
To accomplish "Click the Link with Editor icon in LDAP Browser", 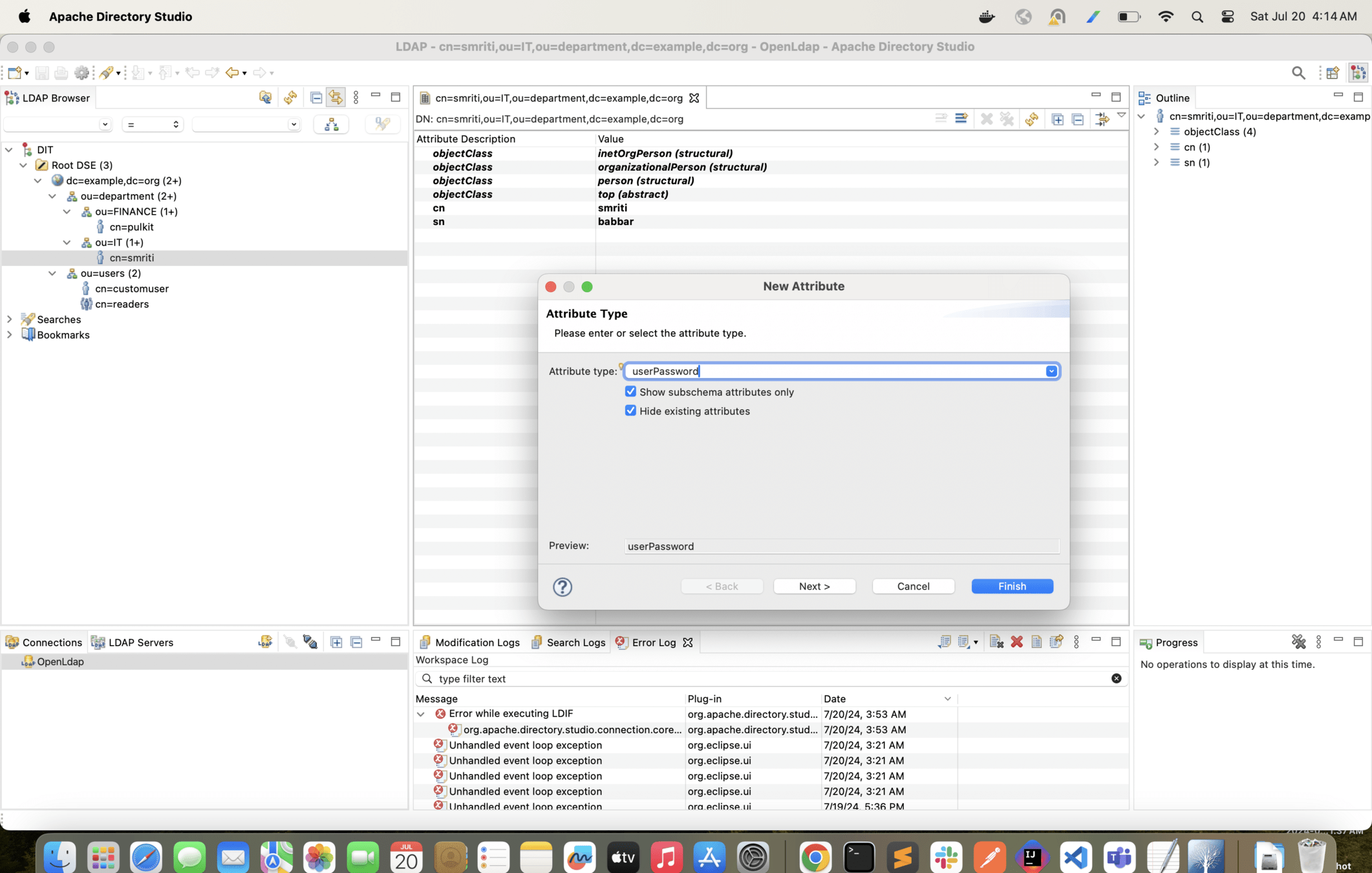I will (336, 98).
